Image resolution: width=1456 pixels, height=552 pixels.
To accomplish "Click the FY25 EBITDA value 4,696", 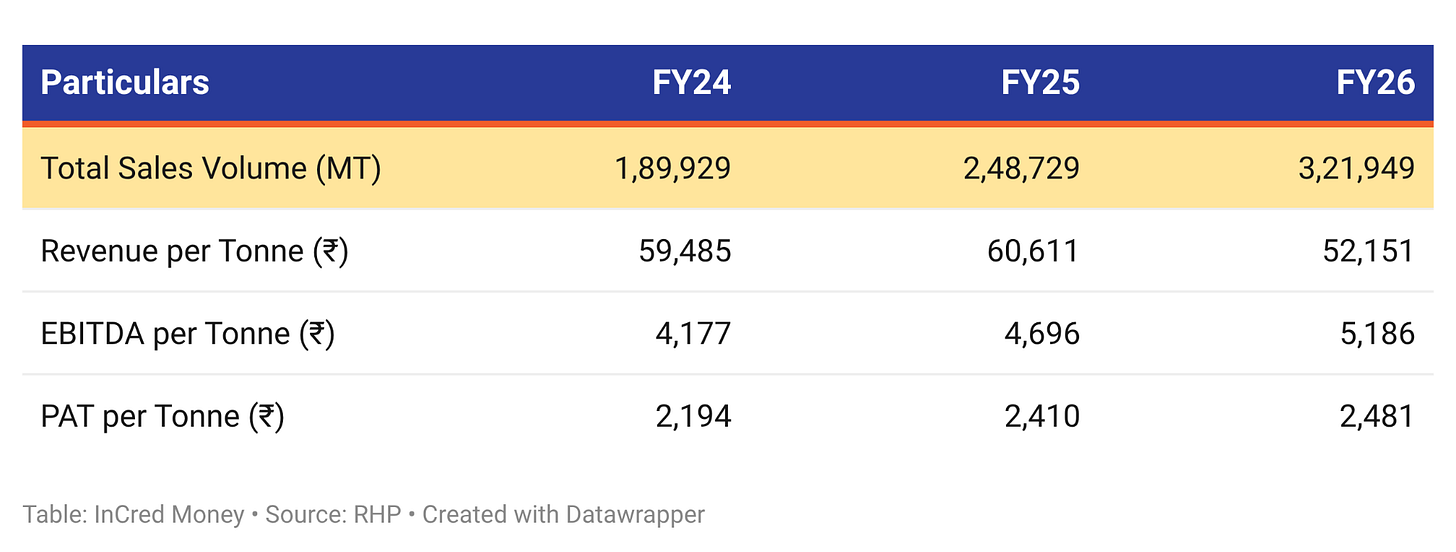I will click(1042, 333).
